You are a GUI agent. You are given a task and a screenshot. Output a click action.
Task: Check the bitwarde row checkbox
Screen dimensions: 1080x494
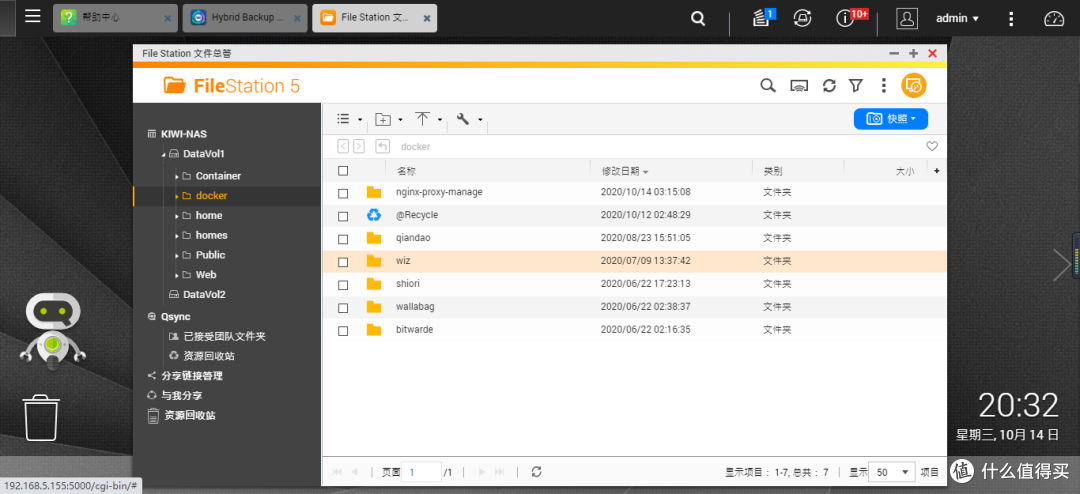pos(343,331)
